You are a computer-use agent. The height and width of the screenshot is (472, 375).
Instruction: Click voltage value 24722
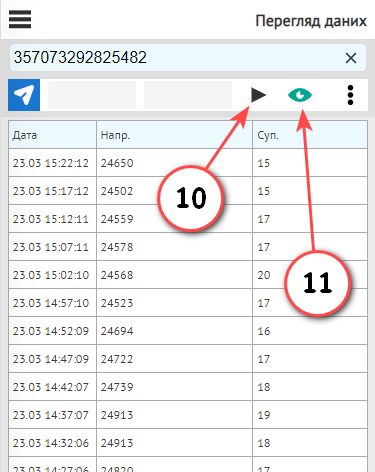117,359
